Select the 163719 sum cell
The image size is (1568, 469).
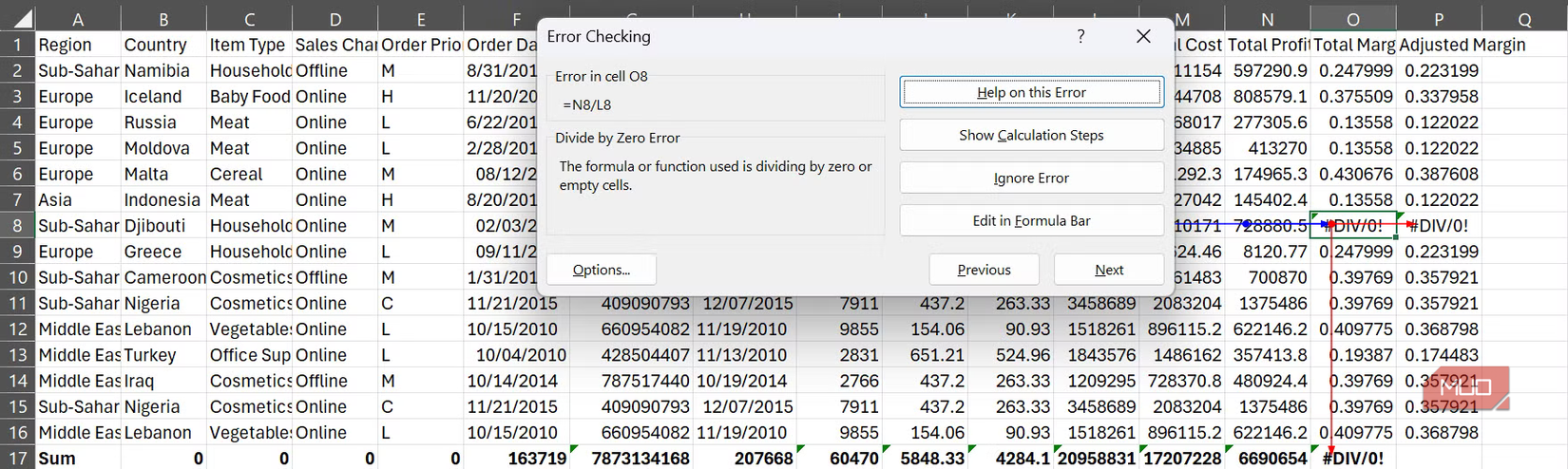click(x=516, y=458)
